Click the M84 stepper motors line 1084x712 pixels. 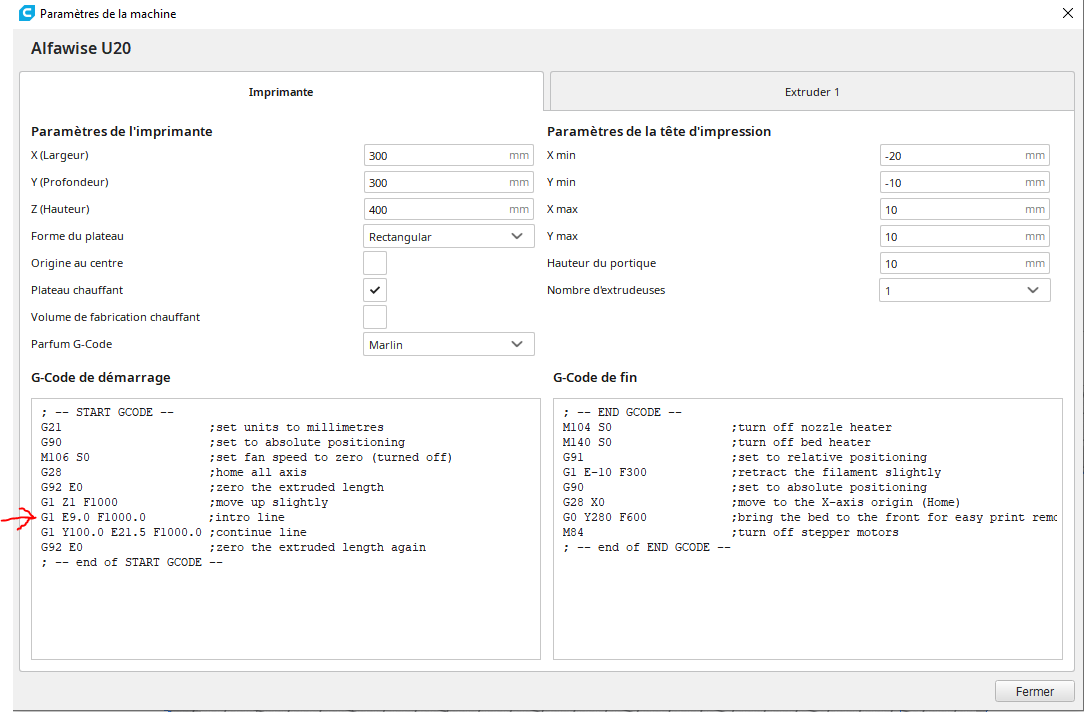click(x=731, y=532)
